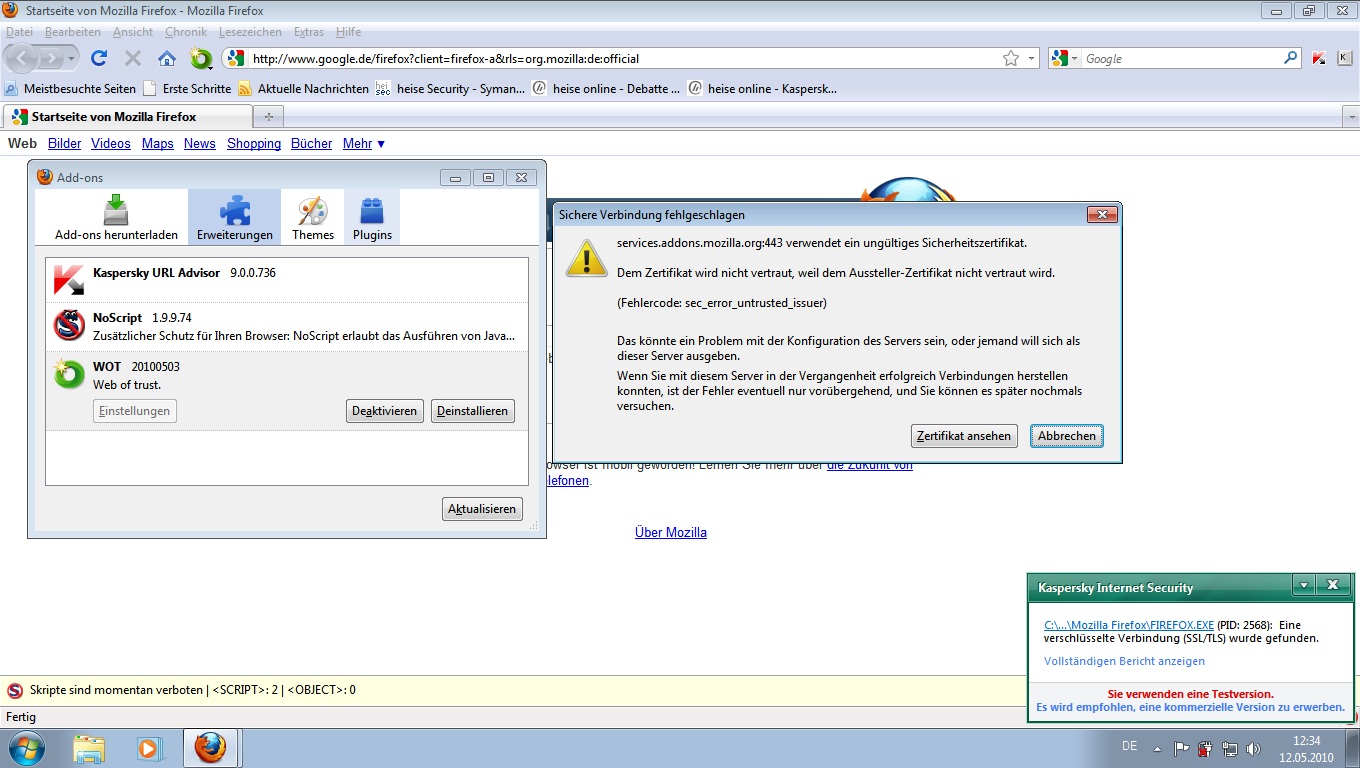Viewport: 1360px width, 768px height.
Task: Click the Aktualisieren button in Add-ons
Action: pos(482,509)
